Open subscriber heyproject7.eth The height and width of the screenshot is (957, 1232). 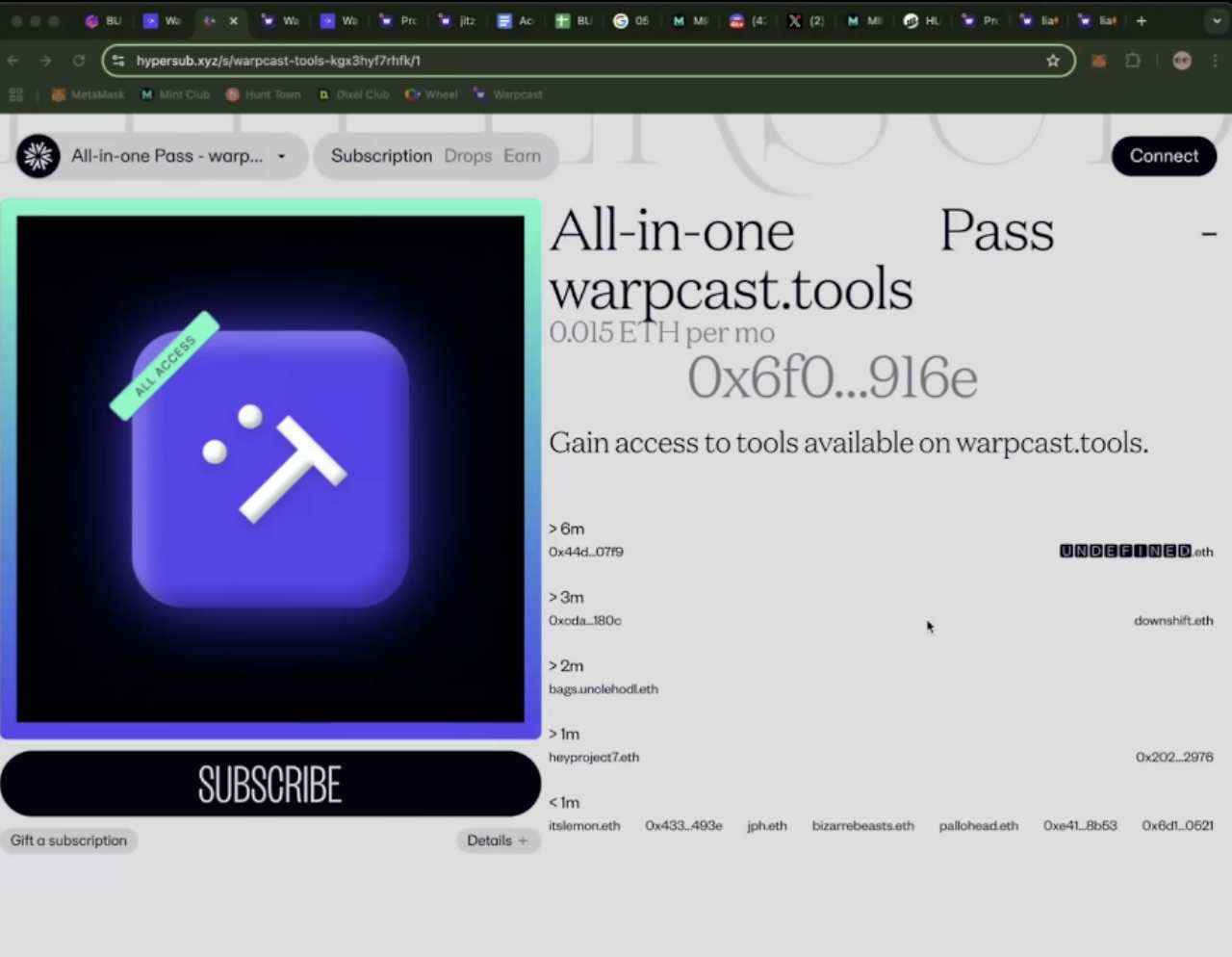click(x=594, y=758)
